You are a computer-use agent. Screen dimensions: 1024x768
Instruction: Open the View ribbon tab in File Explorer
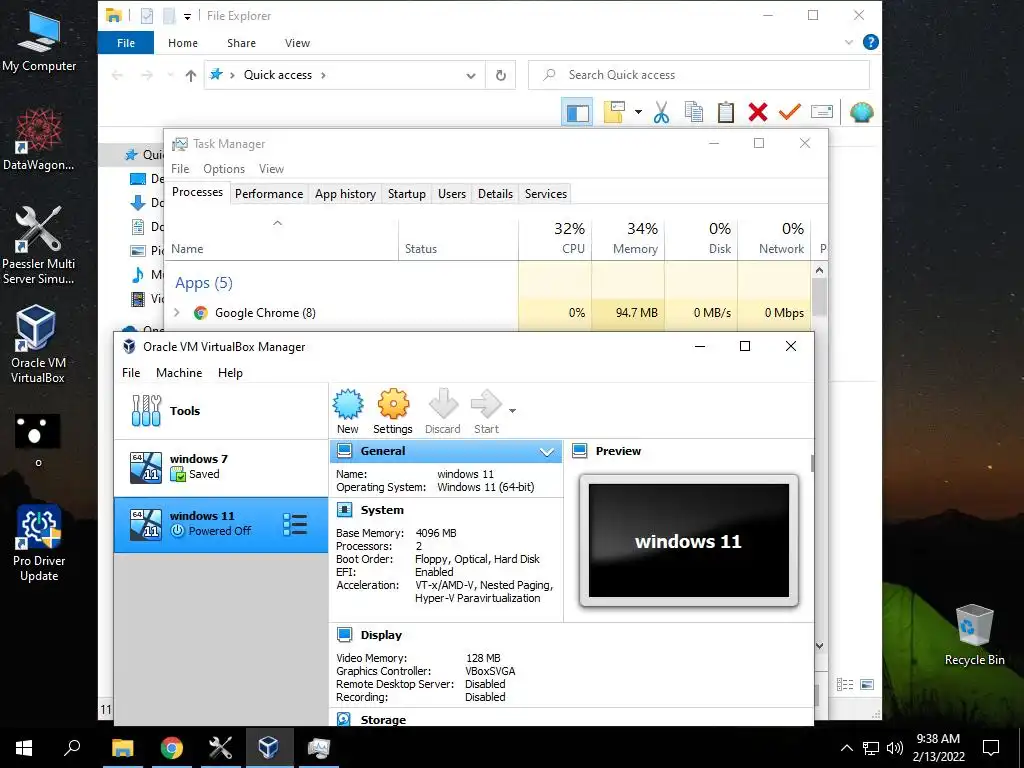click(x=297, y=43)
